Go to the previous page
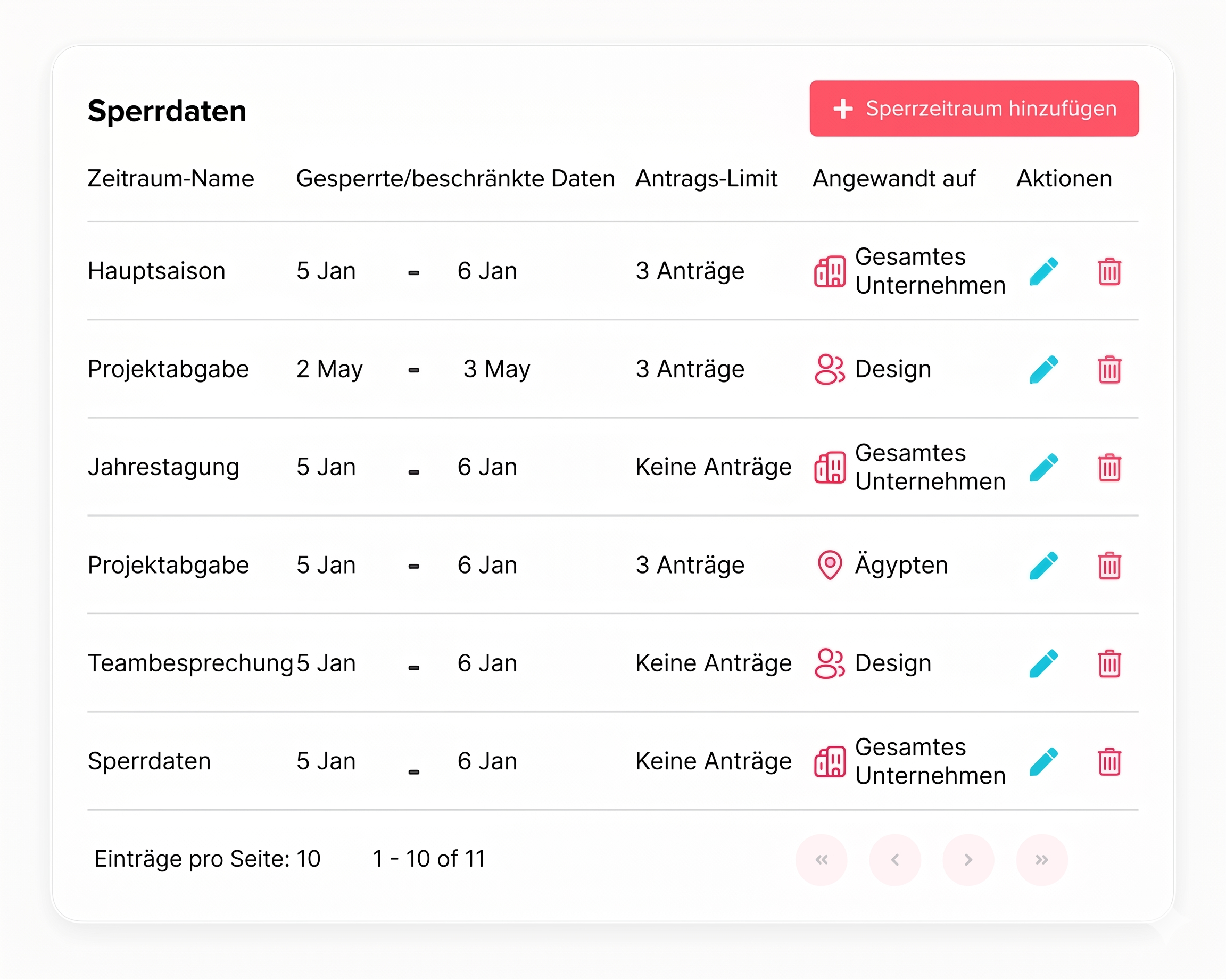This screenshot has height=980, width=1226. [894, 859]
